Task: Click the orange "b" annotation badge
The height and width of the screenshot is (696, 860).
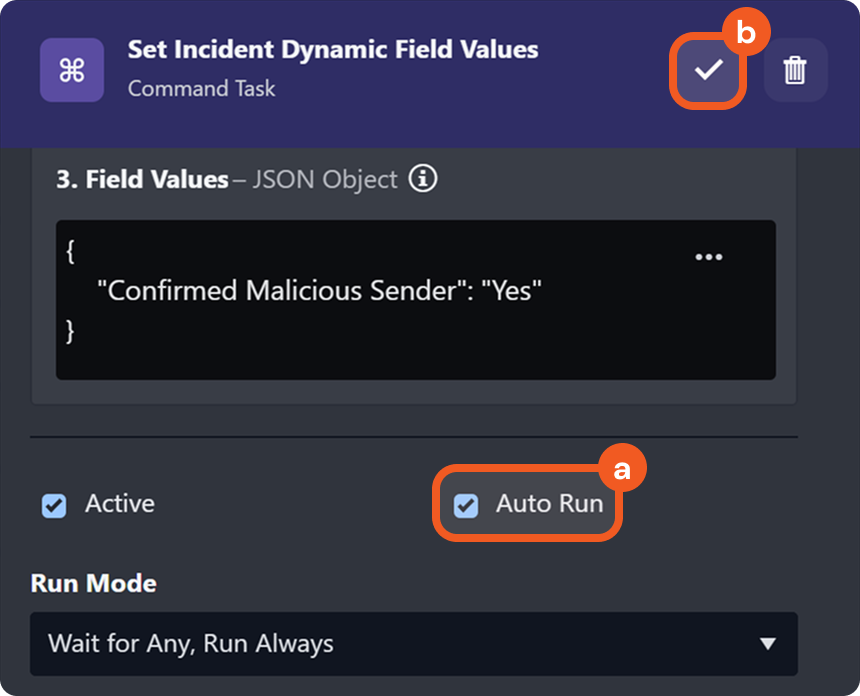Action: pyautogui.click(x=746, y=33)
